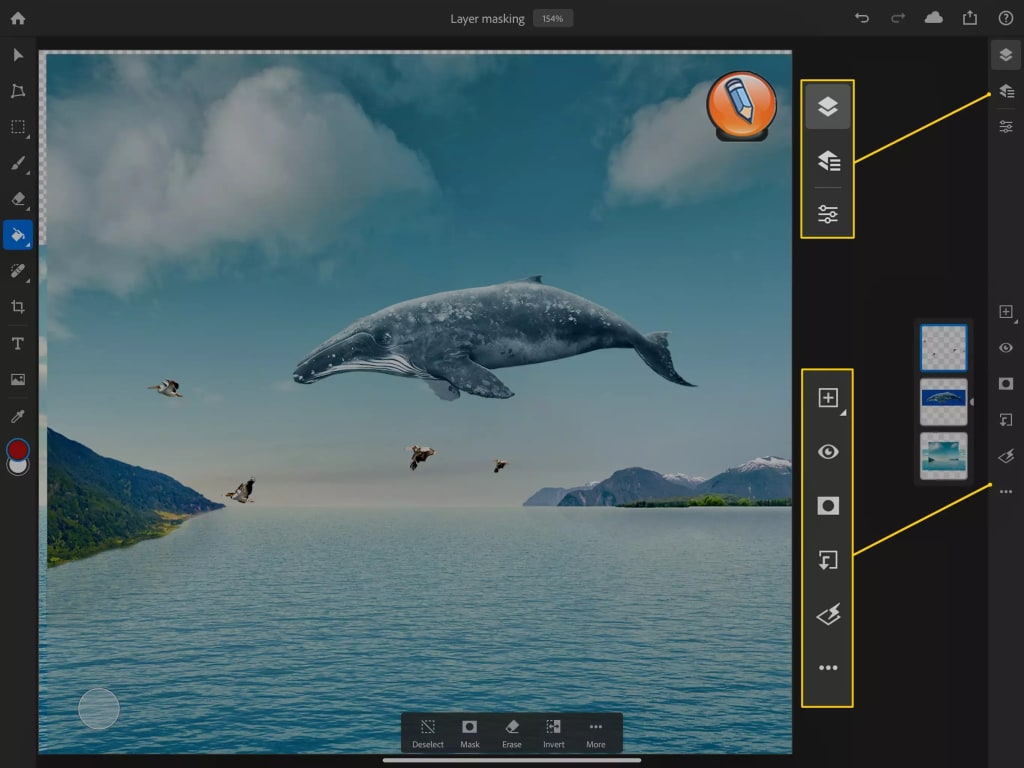Select the Type tool
The width and height of the screenshot is (1024, 768).
click(x=18, y=343)
